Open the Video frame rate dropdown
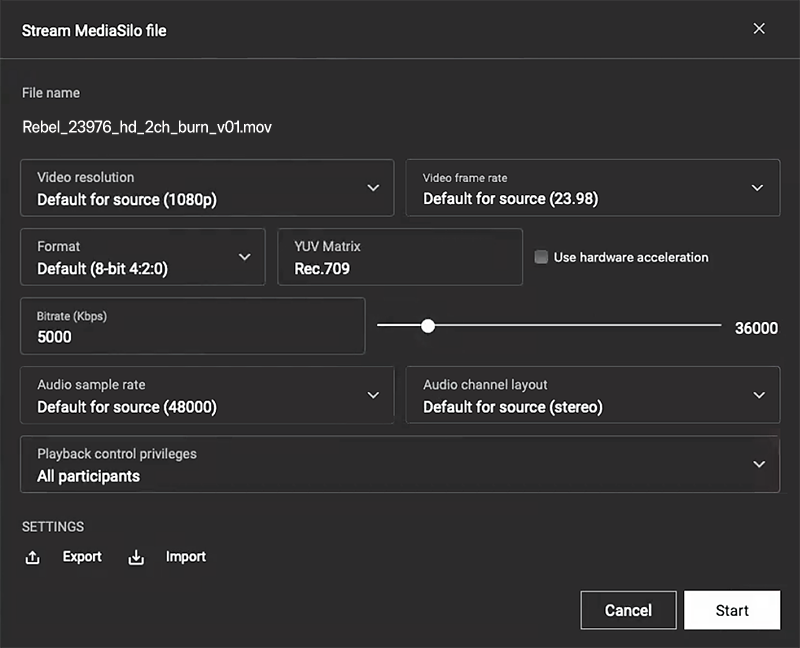The image size is (800, 648). coord(592,188)
